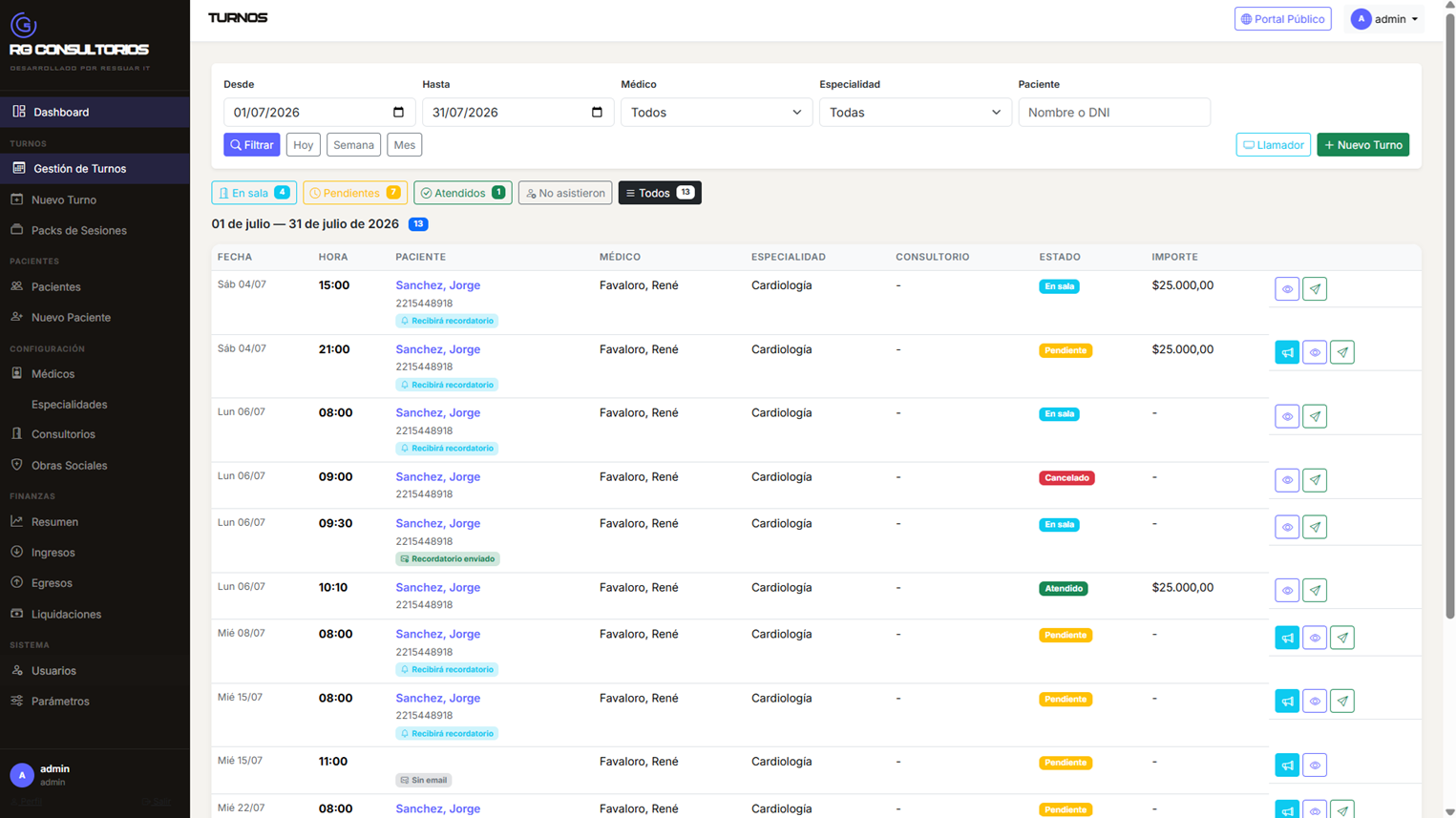Viewport: 1456px width, 818px height.
Task: View details eye icon for 10:10 appointment
Action: point(1287,590)
